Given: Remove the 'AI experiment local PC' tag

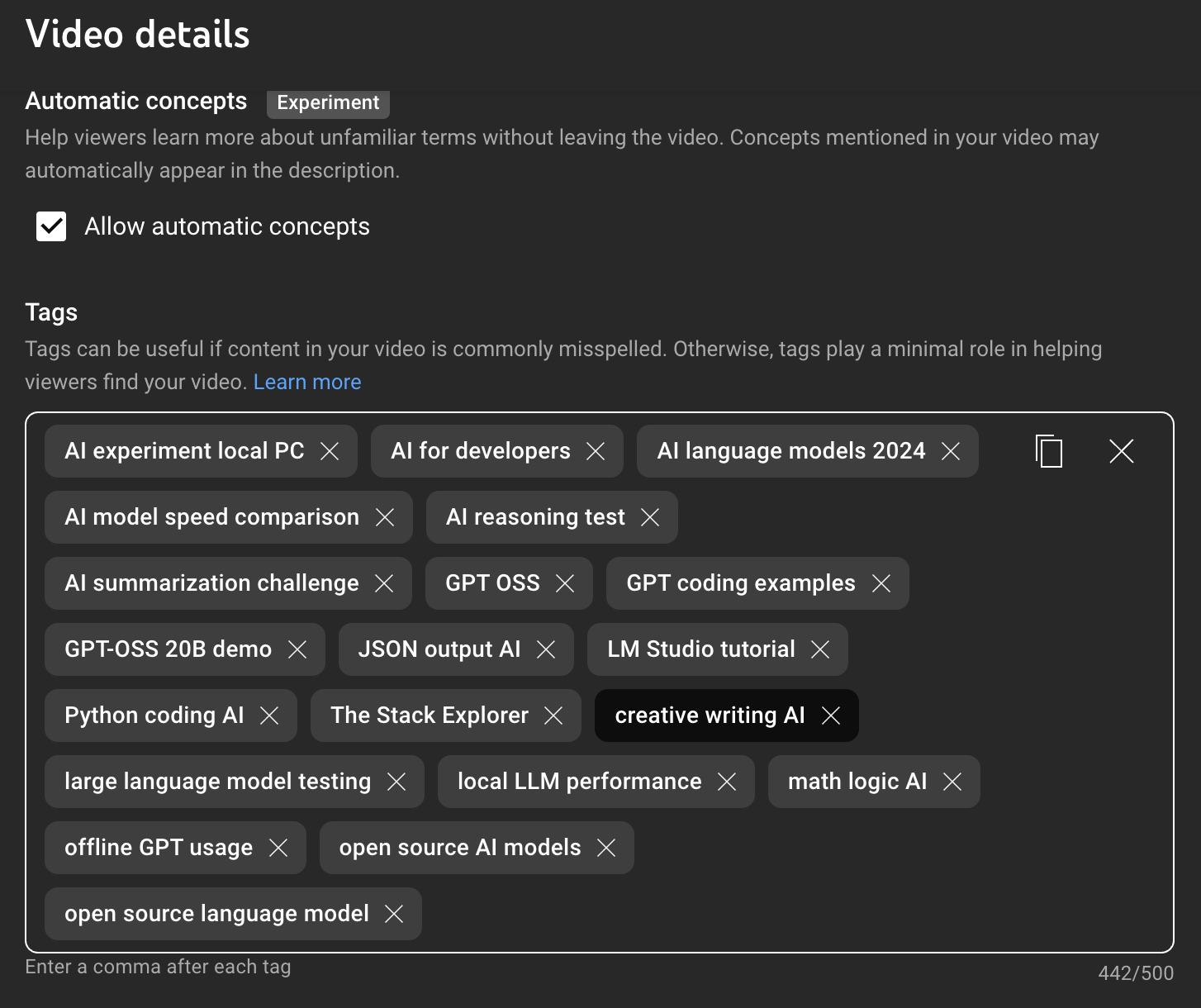Looking at the screenshot, I should point(330,451).
